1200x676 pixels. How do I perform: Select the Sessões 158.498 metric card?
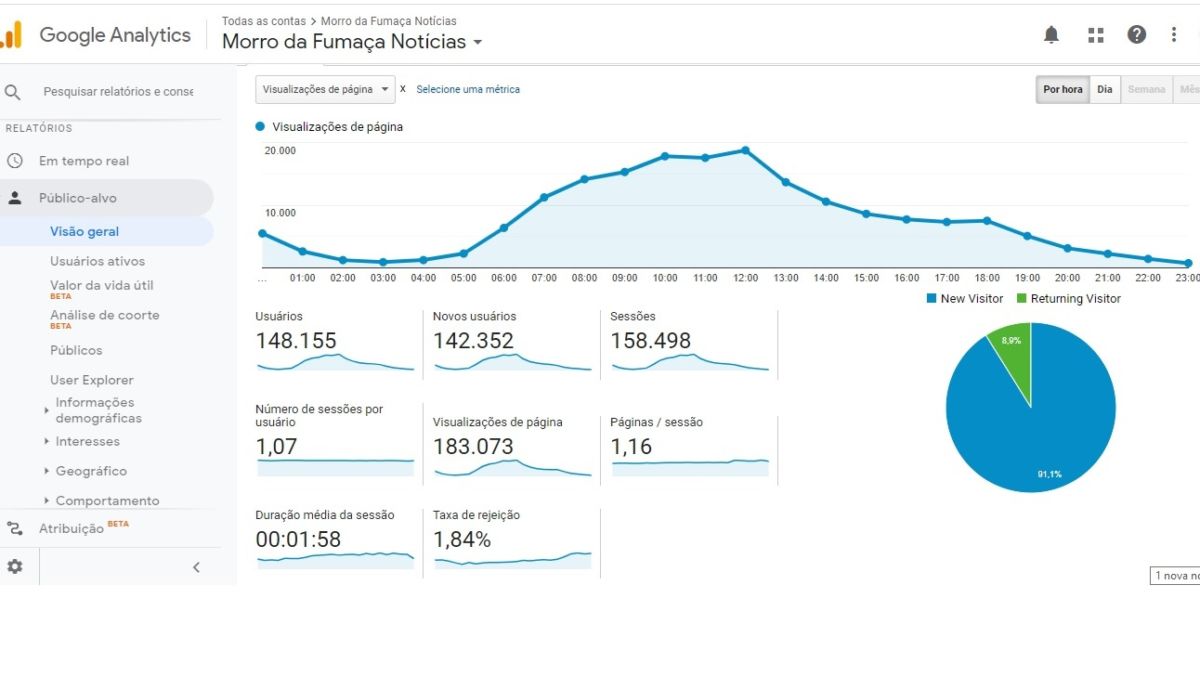tap(690, 344)
